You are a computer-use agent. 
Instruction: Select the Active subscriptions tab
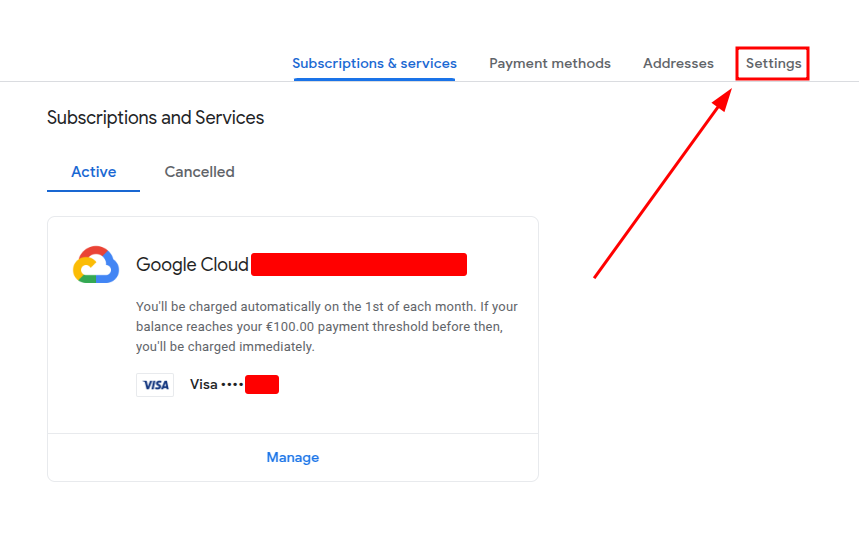94,172
